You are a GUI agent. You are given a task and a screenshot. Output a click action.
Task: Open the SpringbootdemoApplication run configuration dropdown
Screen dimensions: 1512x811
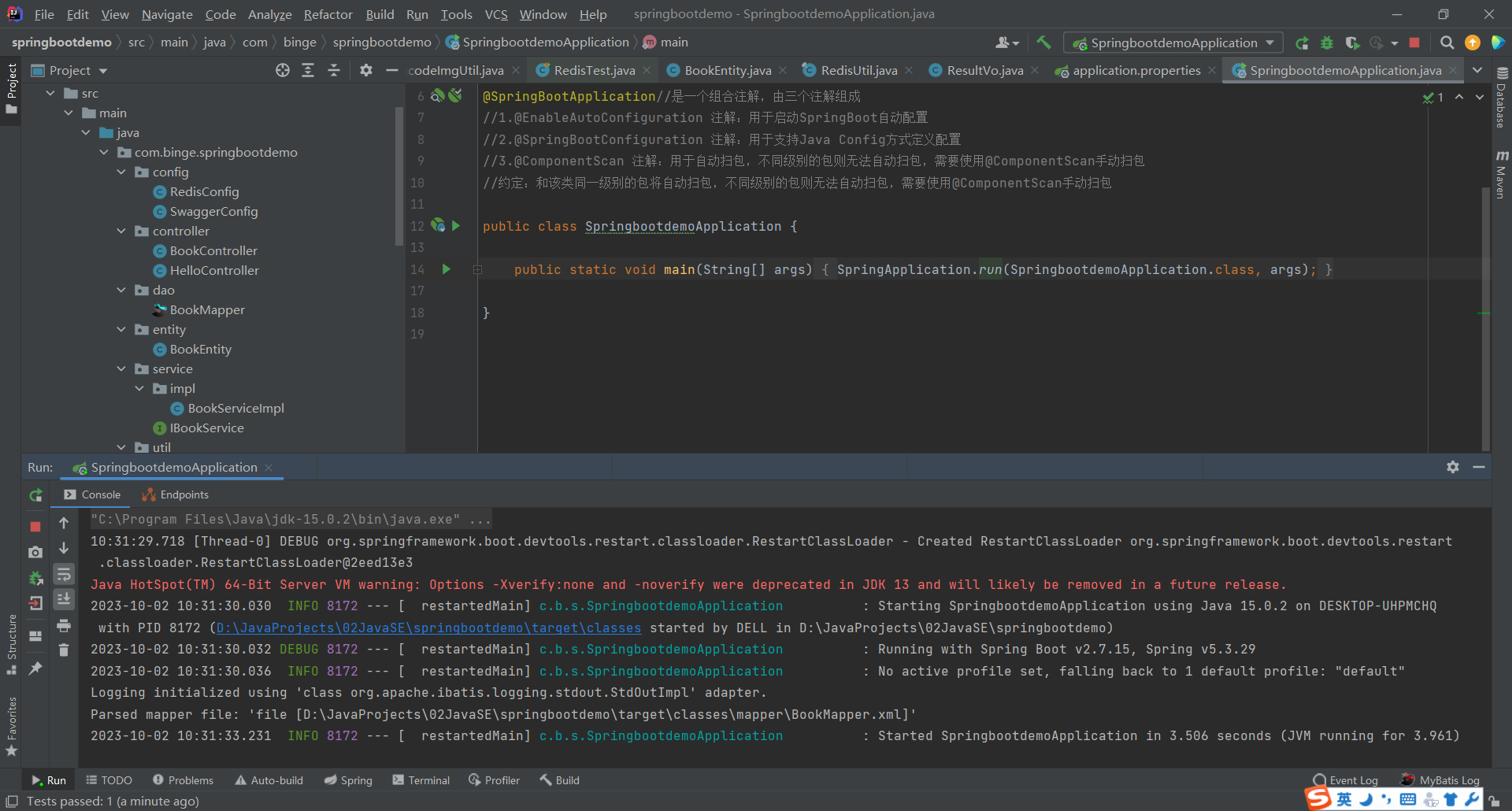(1173, 43)
